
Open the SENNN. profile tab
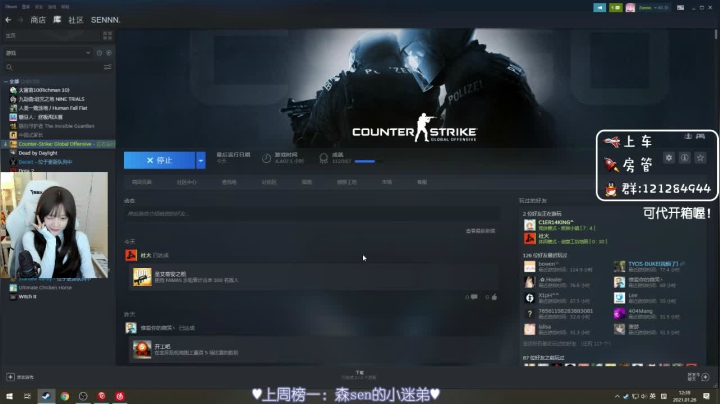point(106,20)
